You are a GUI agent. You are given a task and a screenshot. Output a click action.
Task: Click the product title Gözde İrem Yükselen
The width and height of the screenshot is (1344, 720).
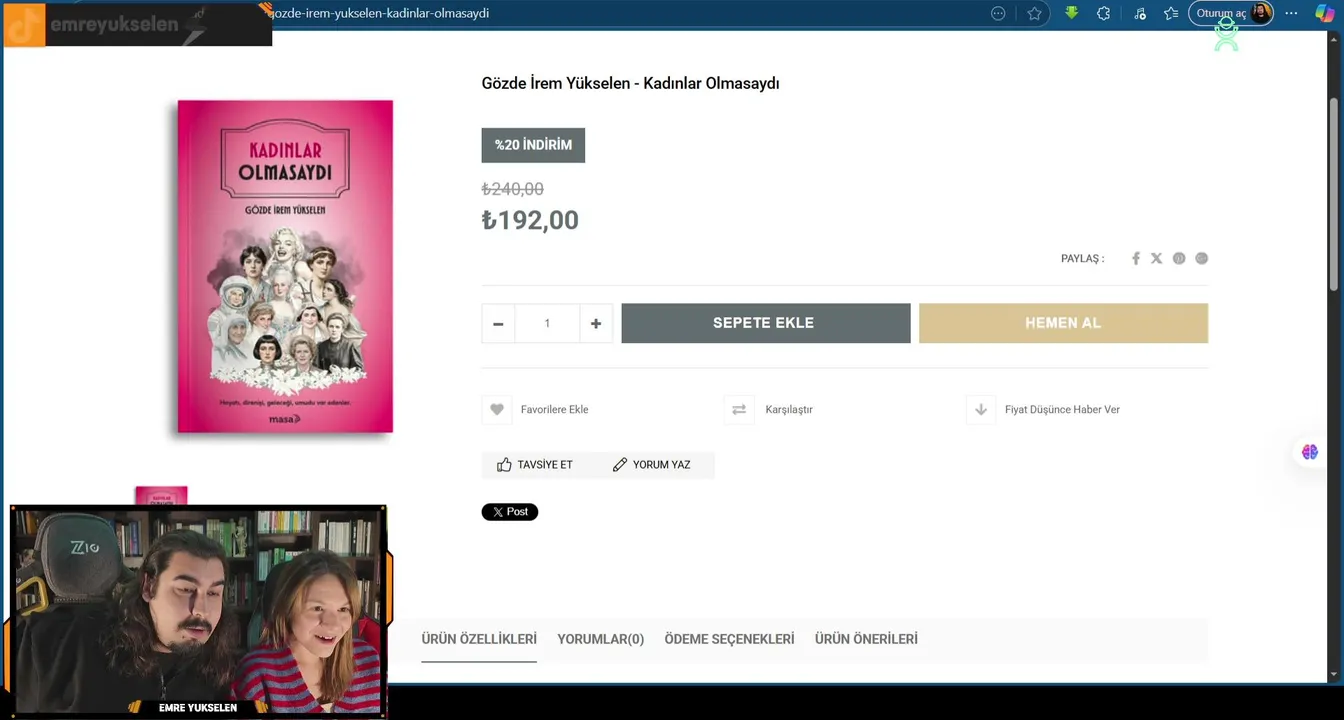(630, 83)
